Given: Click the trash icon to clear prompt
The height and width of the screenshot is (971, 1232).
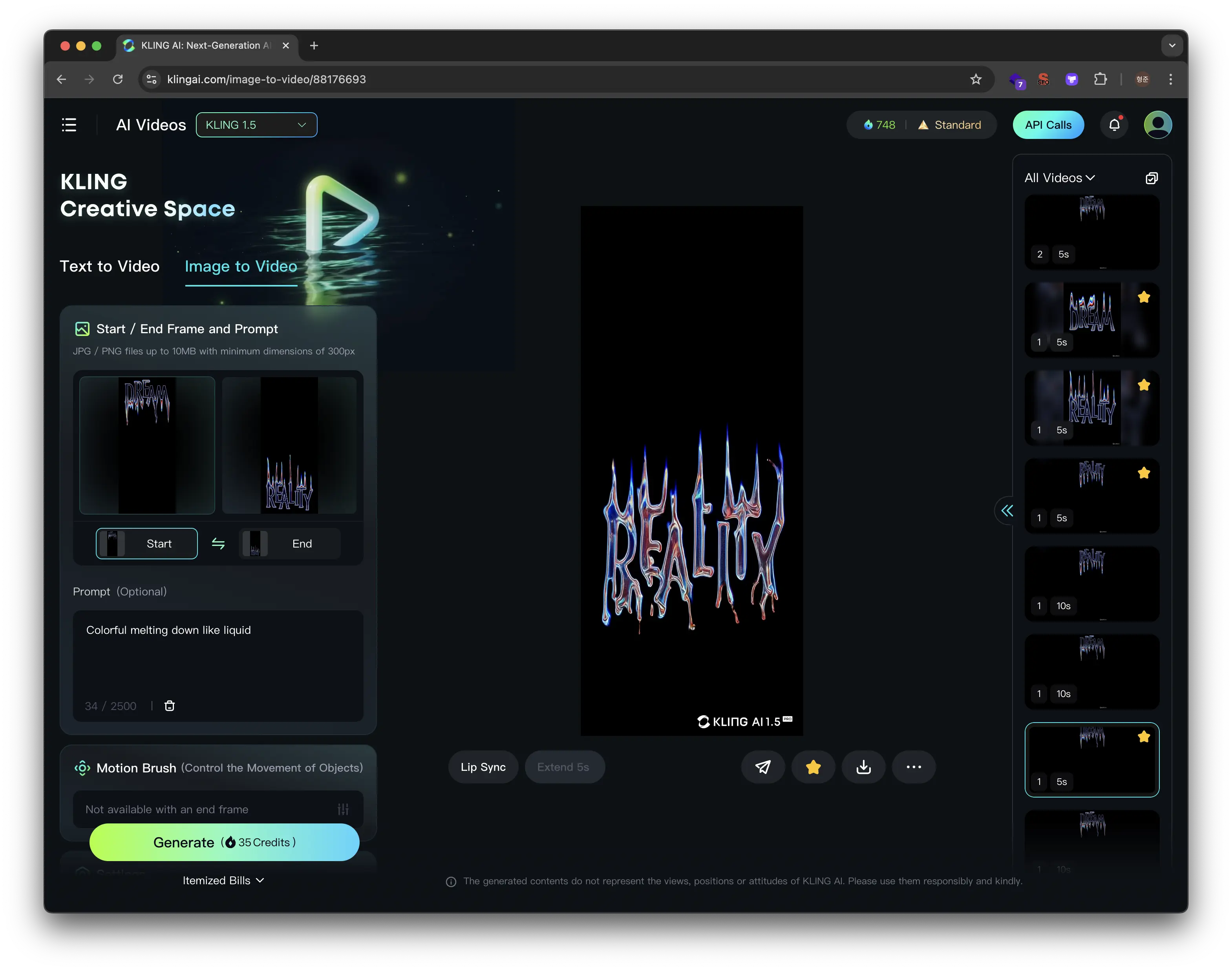Looking at the screenshot, I should coord(170,706).
